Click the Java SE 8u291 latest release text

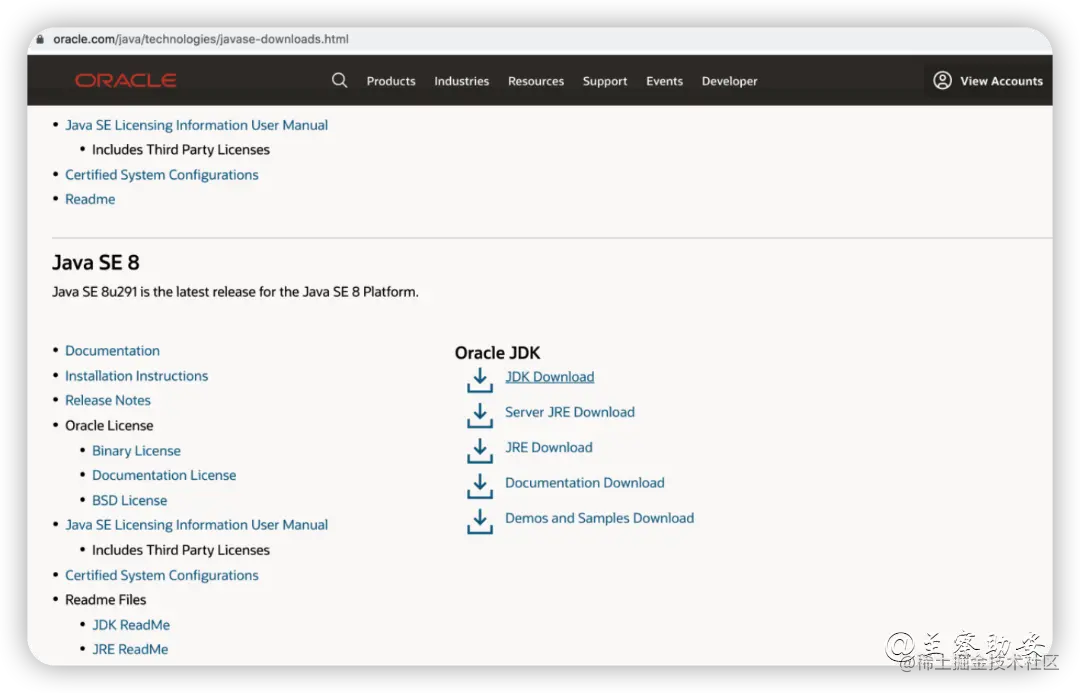(x=235, y=292)
